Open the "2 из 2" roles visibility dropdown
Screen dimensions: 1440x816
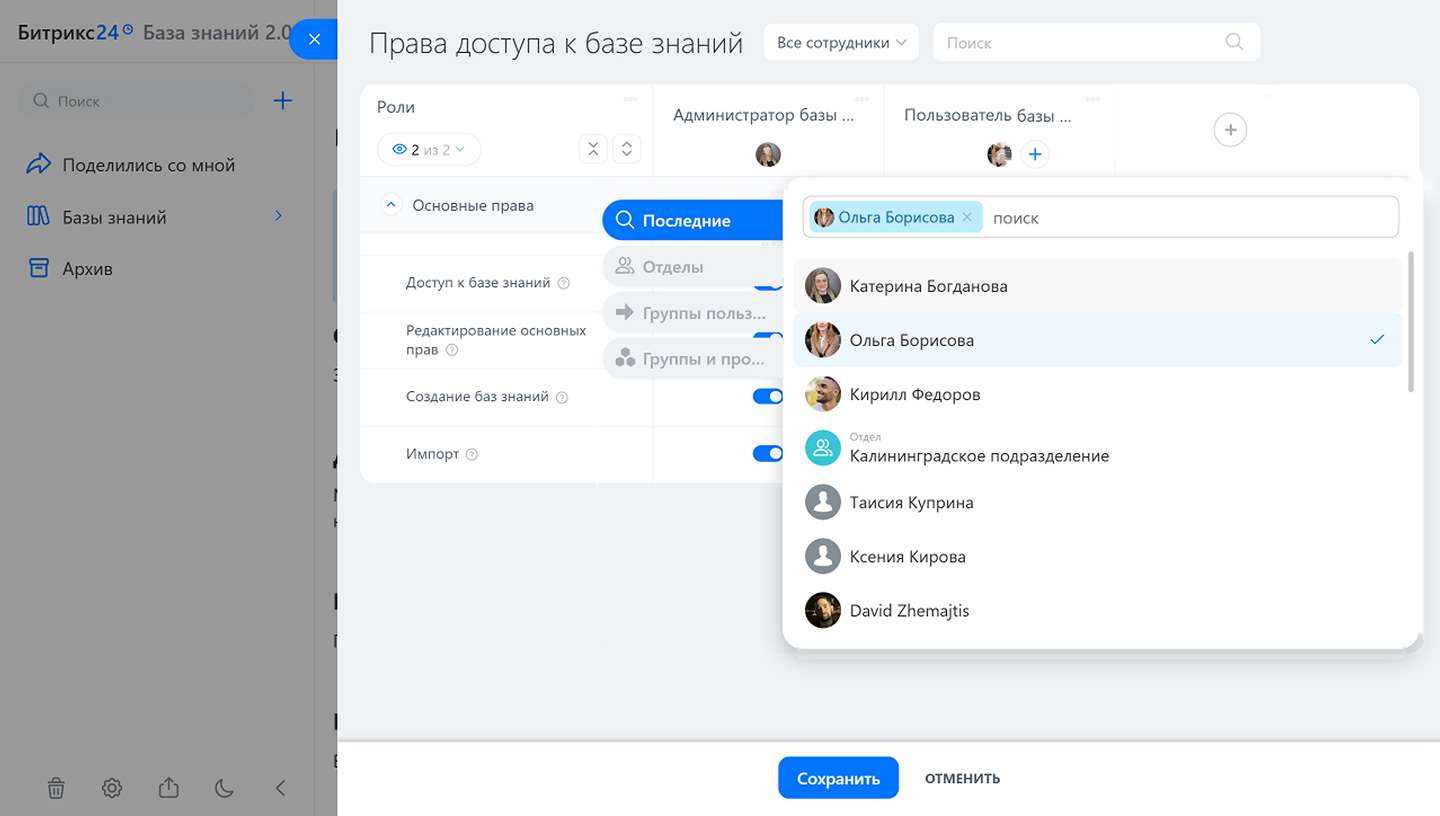pyautogui.click(x=429, y=150)
